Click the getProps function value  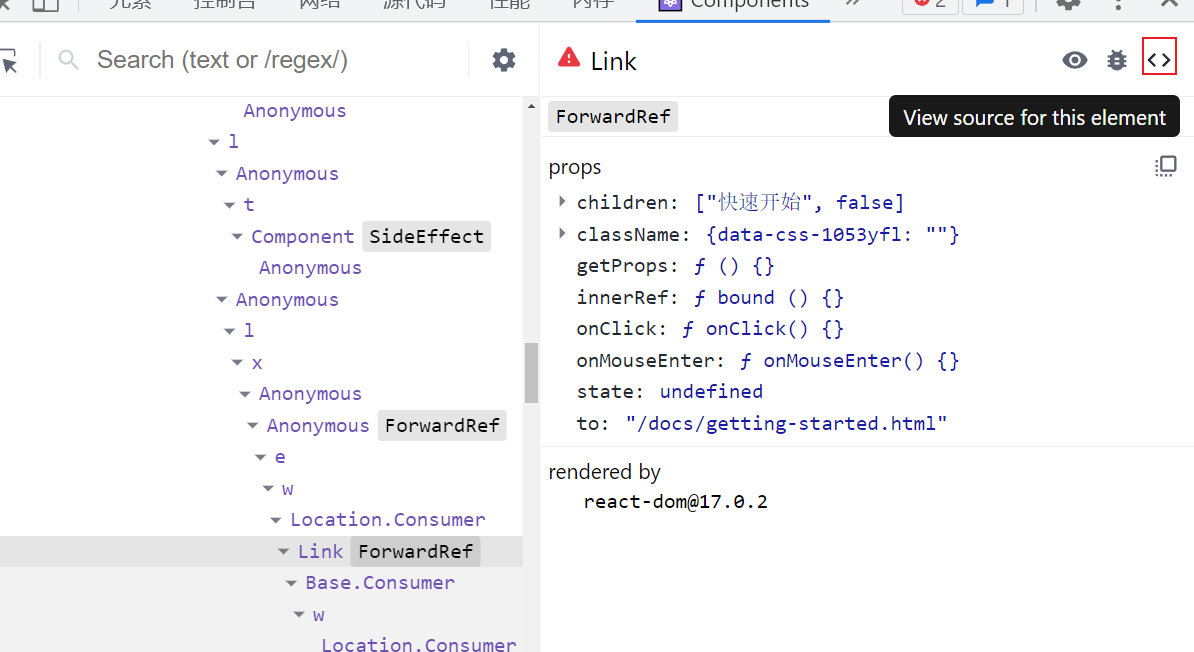click(x=734, y=266)
